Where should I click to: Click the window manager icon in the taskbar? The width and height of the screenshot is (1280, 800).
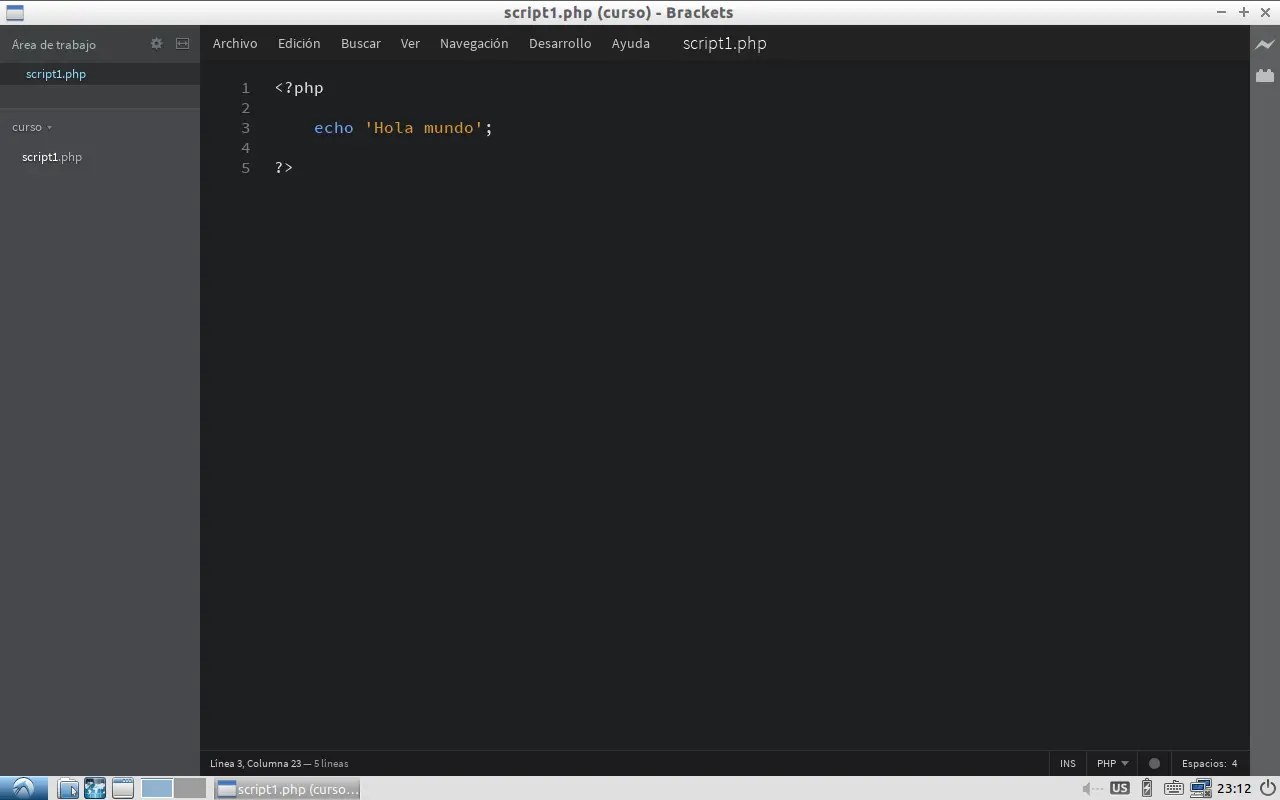pyautogui.click(x=122, y=788)
